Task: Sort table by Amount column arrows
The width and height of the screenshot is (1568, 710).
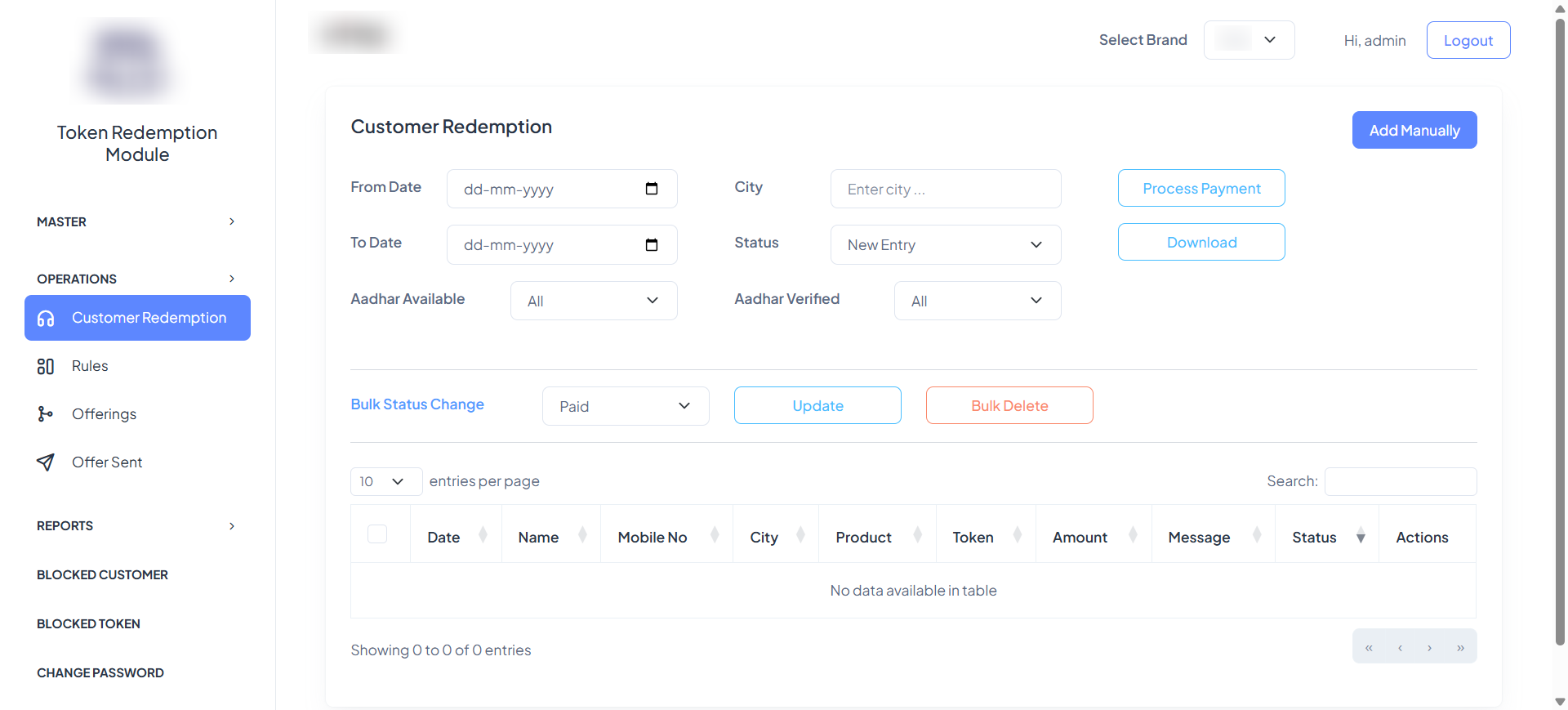Action: [1133, 535]
